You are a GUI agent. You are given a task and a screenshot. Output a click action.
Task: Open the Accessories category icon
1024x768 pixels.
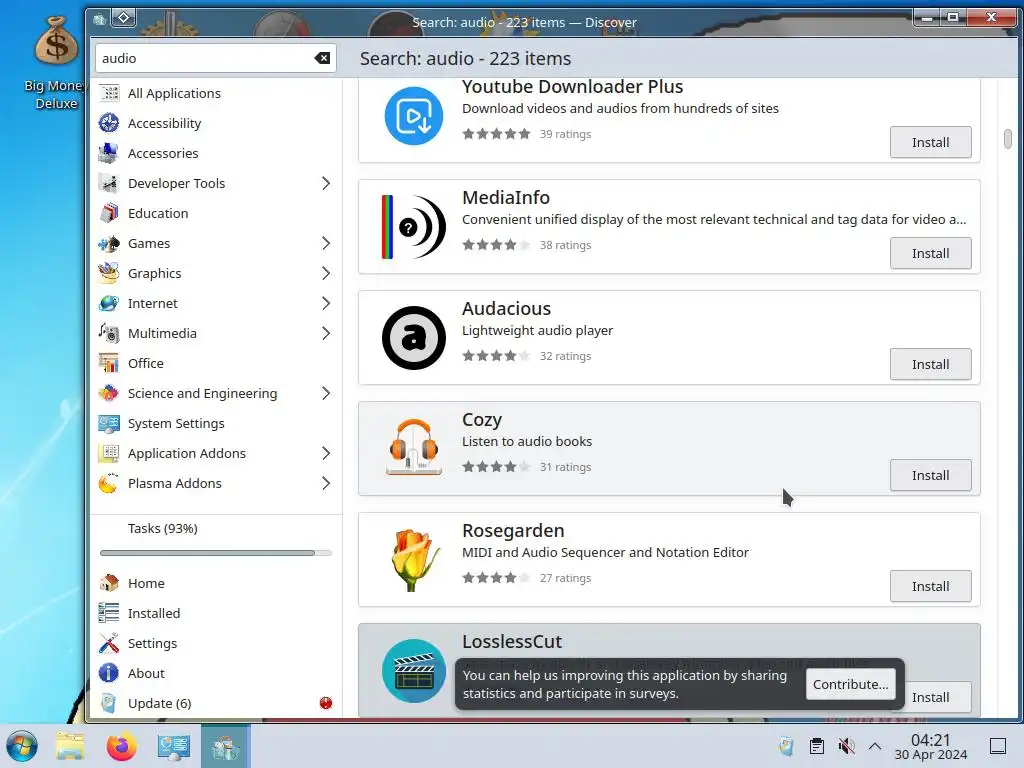(109, 153)
